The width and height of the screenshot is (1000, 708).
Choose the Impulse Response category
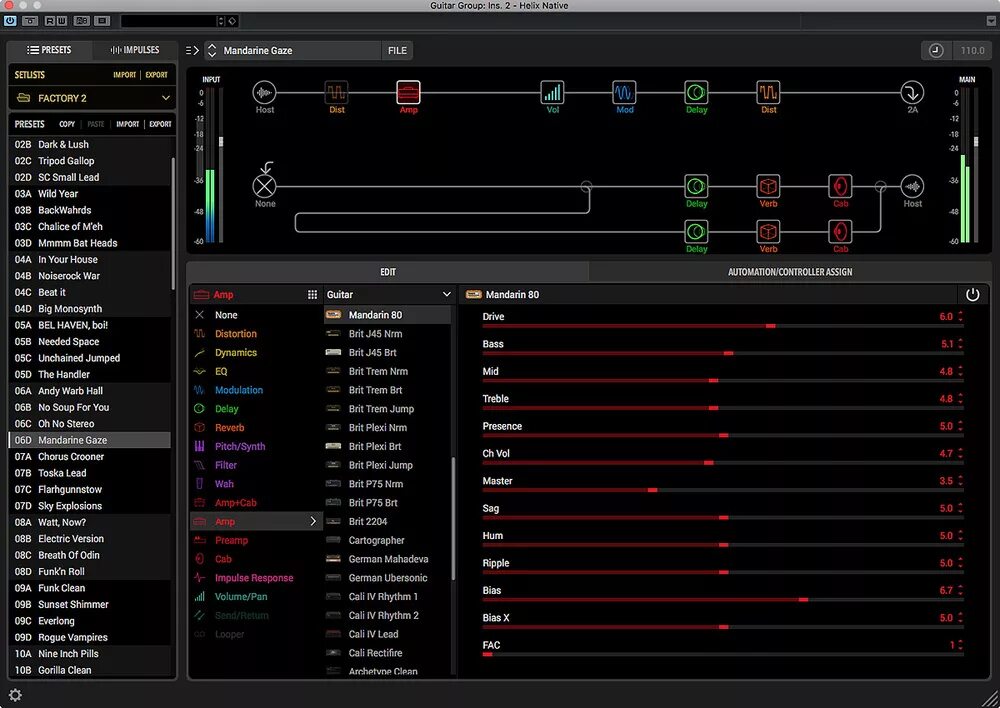(254, 578)
